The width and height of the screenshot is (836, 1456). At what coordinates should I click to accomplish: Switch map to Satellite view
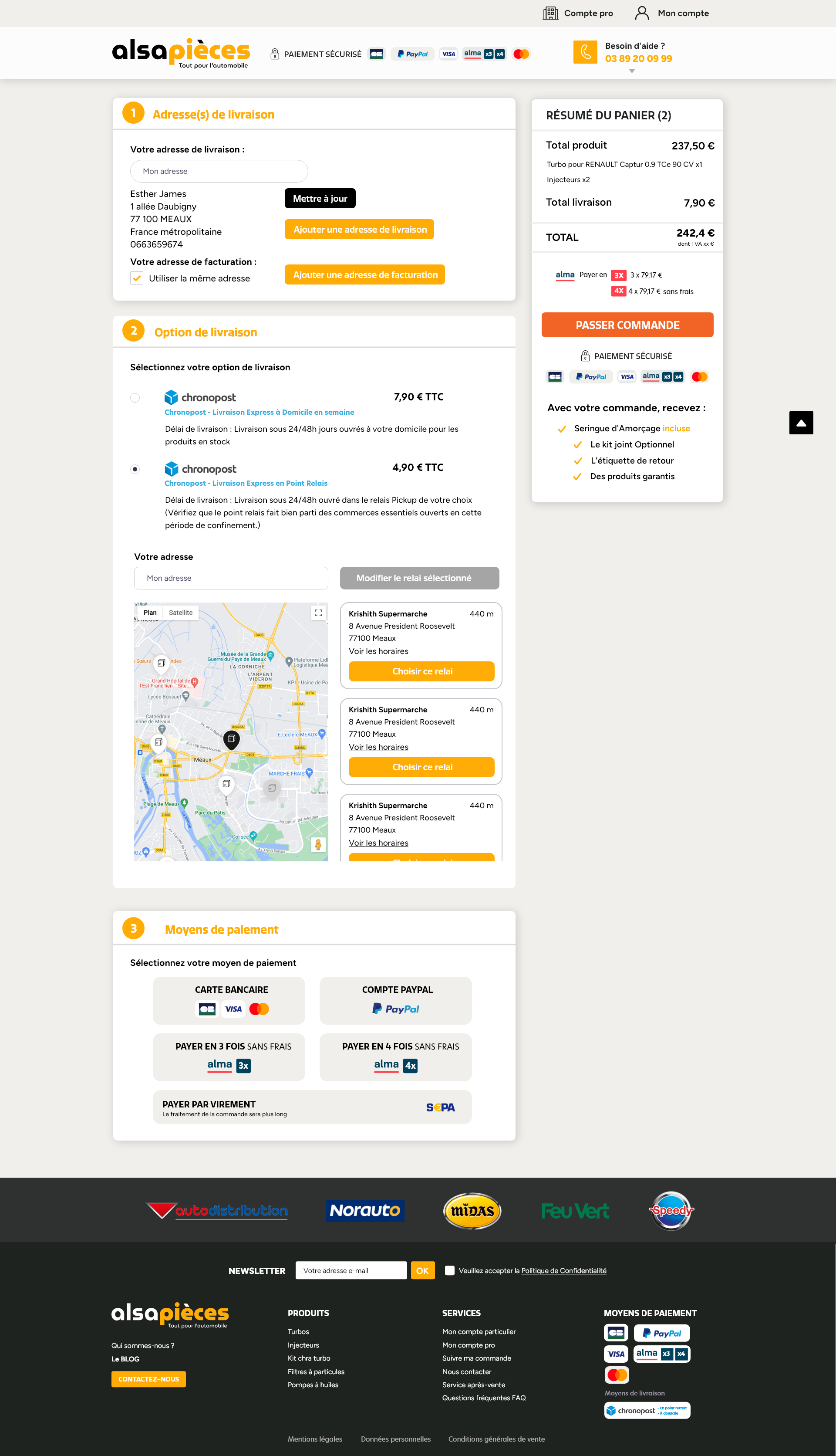180,613
